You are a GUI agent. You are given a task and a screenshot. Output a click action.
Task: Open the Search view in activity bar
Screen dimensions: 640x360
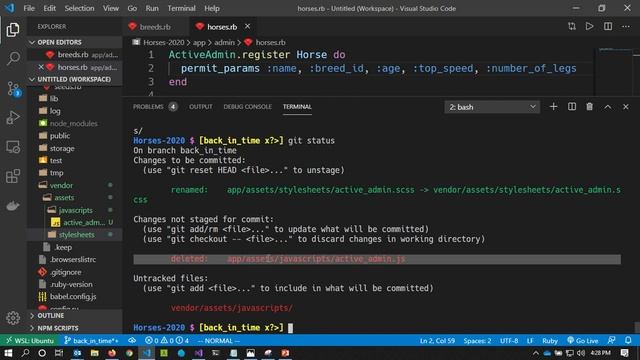[13, 58]
